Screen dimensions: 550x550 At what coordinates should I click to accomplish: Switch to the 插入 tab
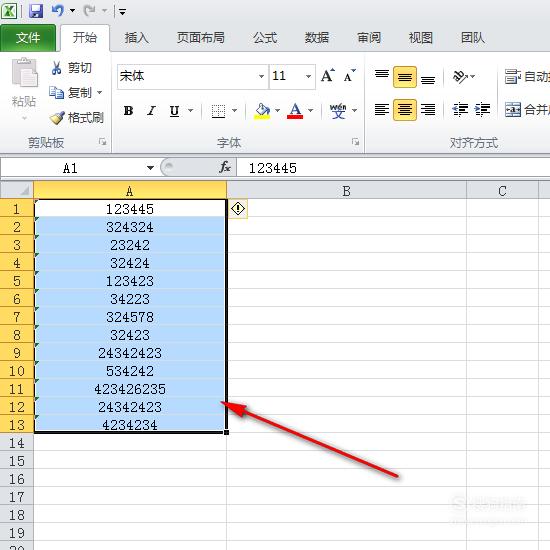[137, 38]
